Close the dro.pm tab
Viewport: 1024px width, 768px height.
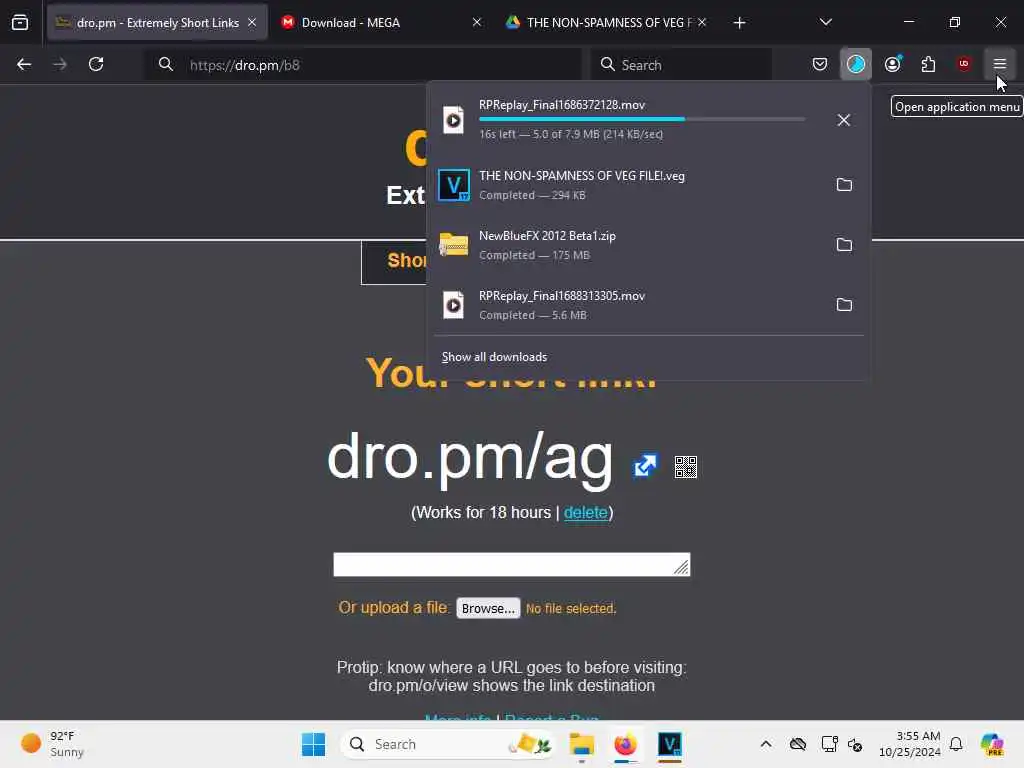coord(252,23)
